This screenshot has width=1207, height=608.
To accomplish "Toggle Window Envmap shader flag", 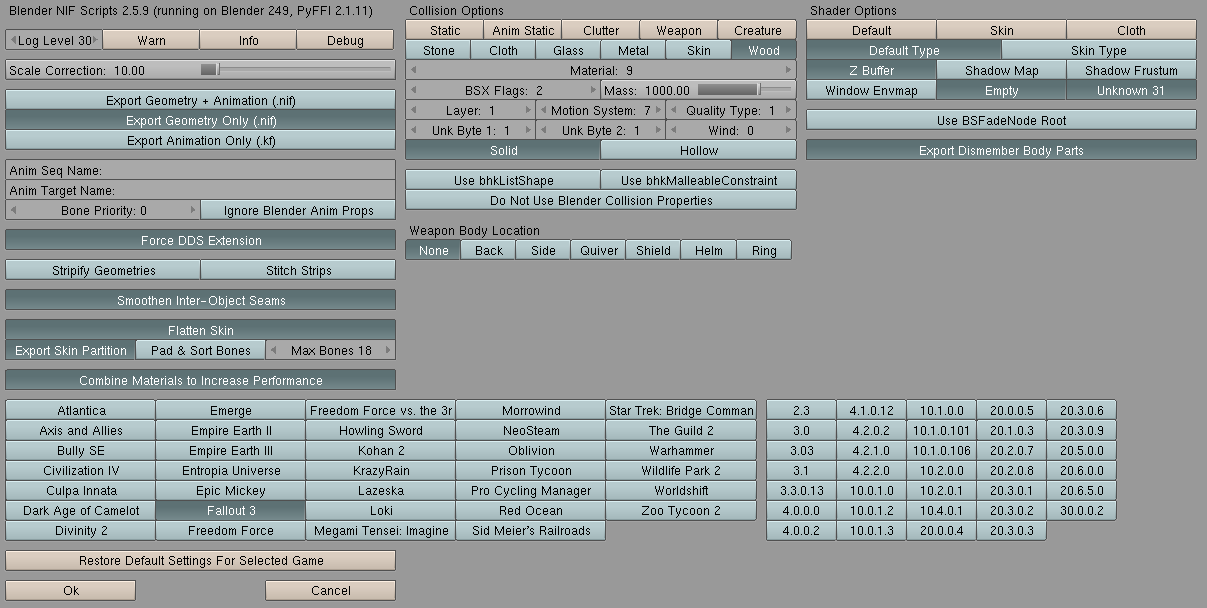I will point(872,90).
